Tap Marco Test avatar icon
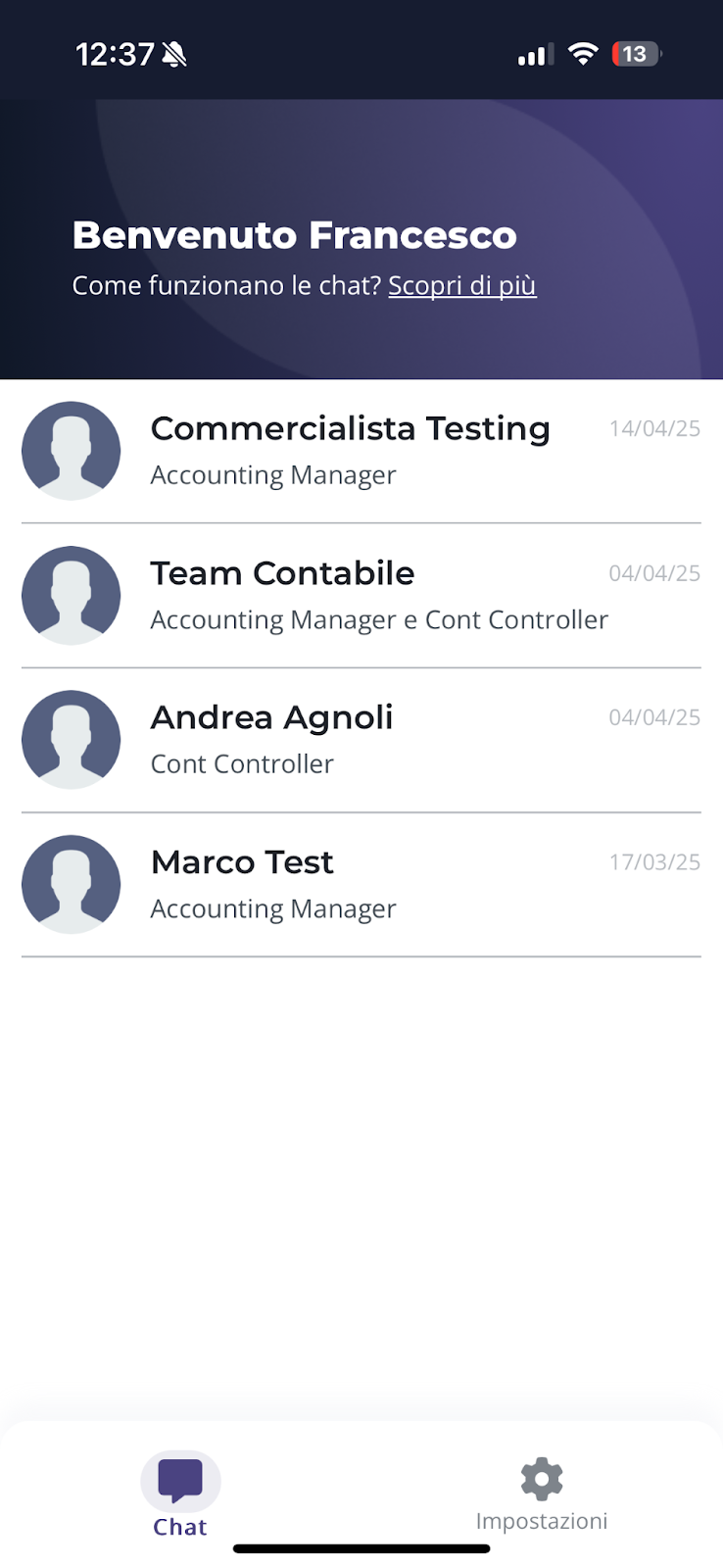 pyautogui.click(x=72, y=884)
